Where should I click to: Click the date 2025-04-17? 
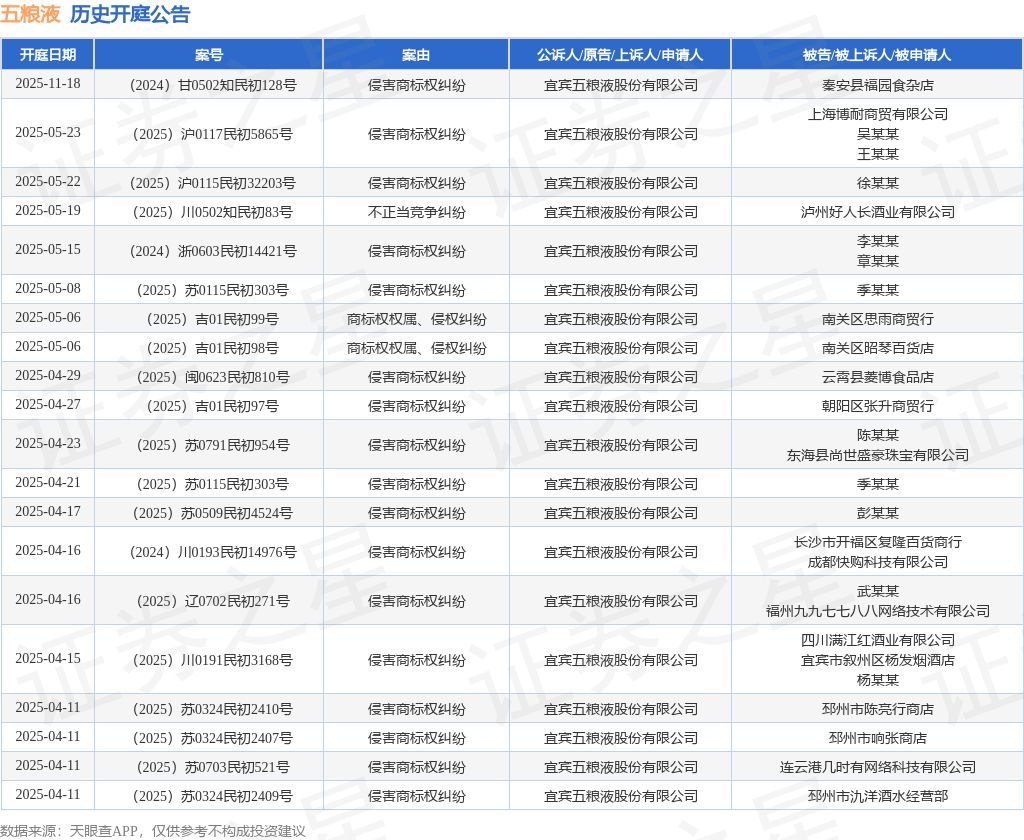[x=48, y=511]
